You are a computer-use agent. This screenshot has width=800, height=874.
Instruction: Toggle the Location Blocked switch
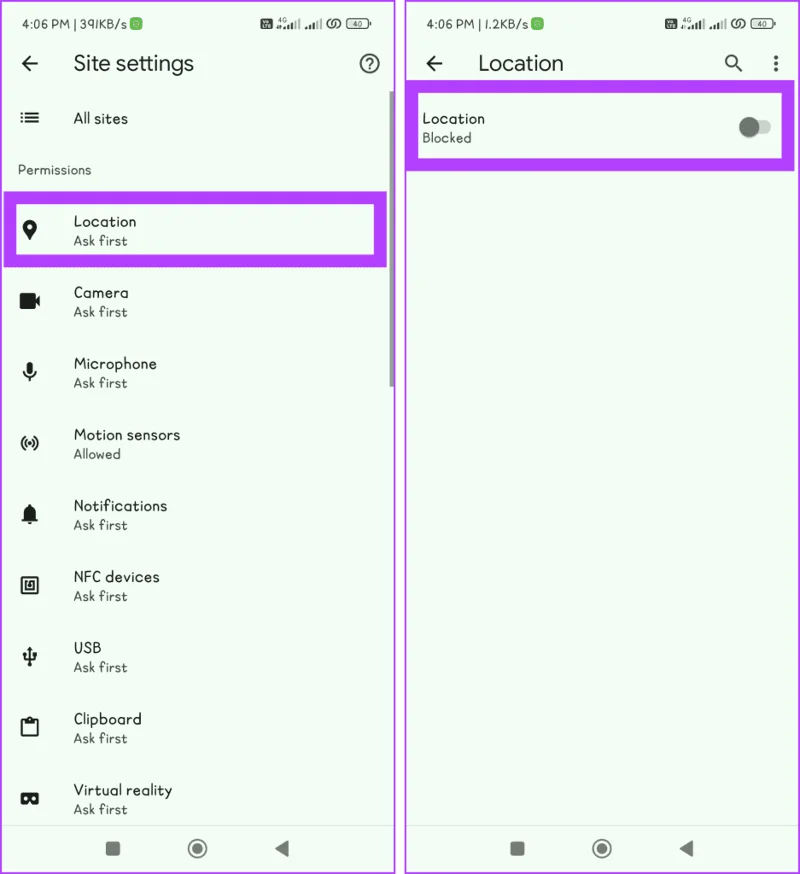pyautogui.click(x=754, y=127)
